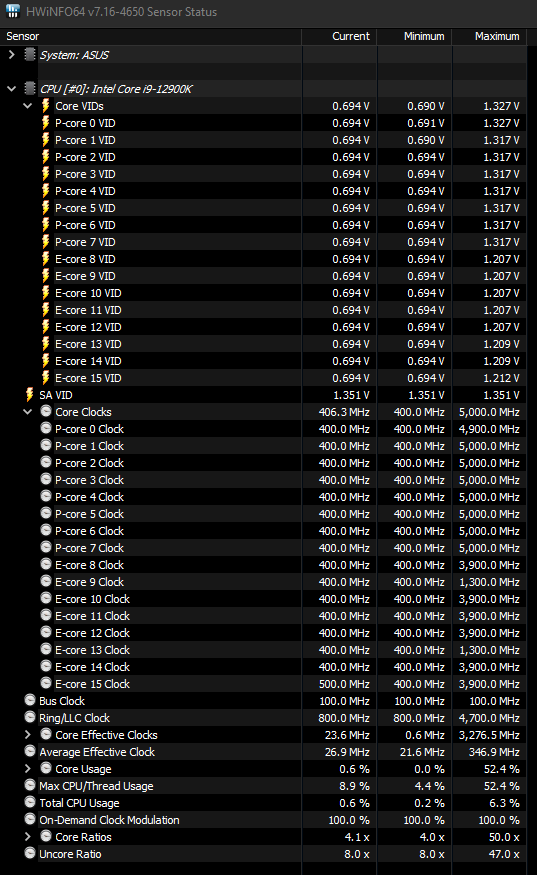The height and width of the screenshot is (875, 537).
Task: Click Max CPU/Thread Usage current 8.9 %
Action: pyautogui.click(x=354, y=786)
